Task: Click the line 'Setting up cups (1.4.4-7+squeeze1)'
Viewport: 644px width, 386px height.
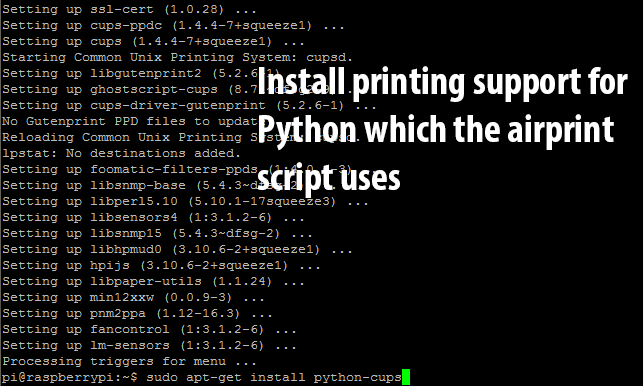Action: (x=153, y=41)
